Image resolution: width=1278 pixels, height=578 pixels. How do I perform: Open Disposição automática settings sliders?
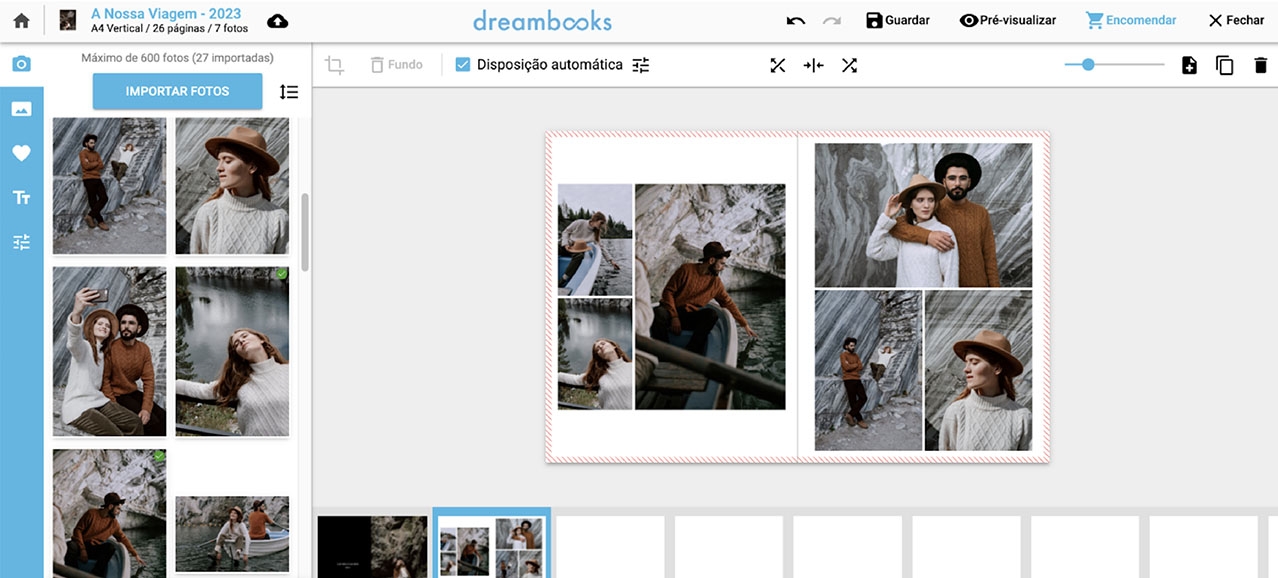[x=640, y=64]
